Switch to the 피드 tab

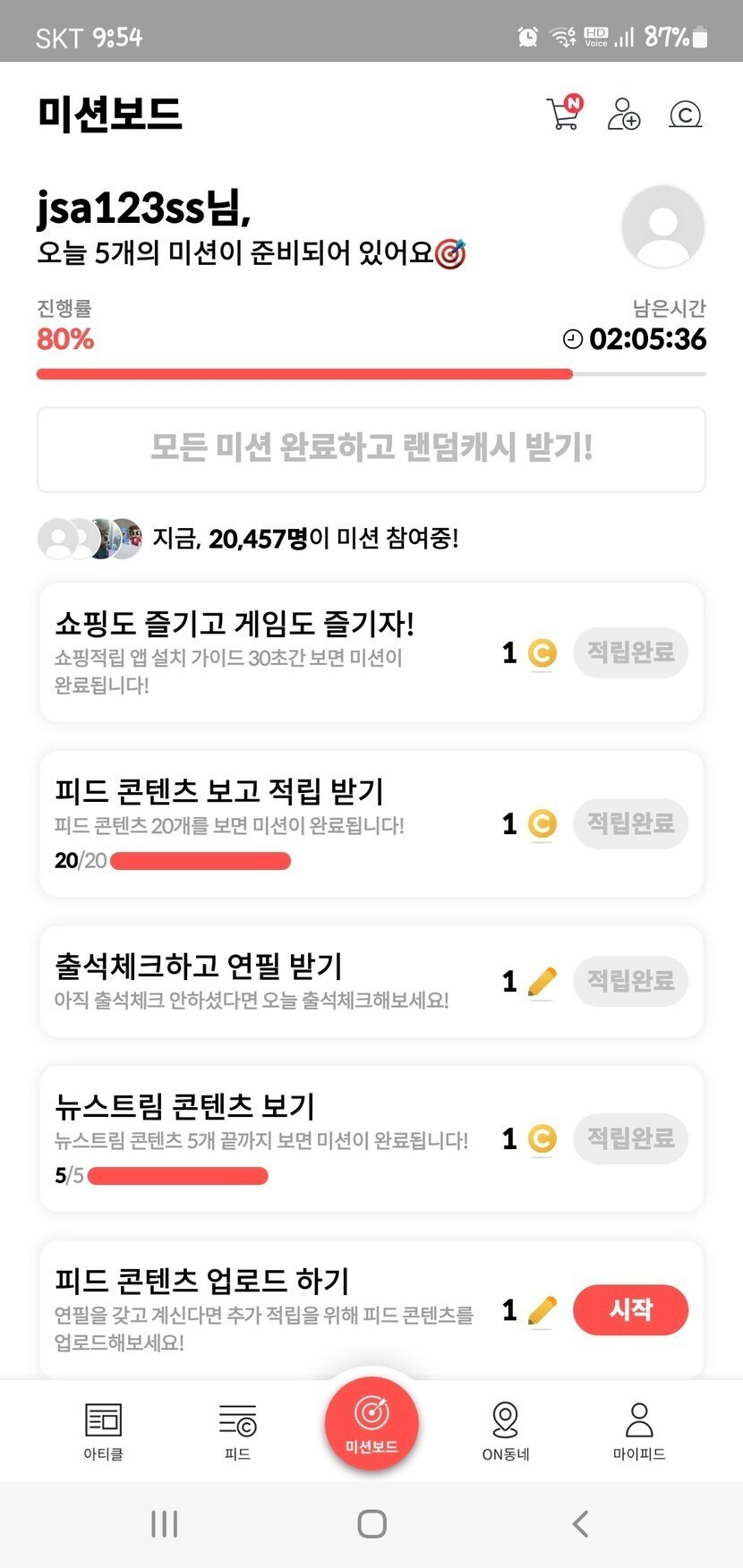pyautogui.click(x=237, y=1430)
